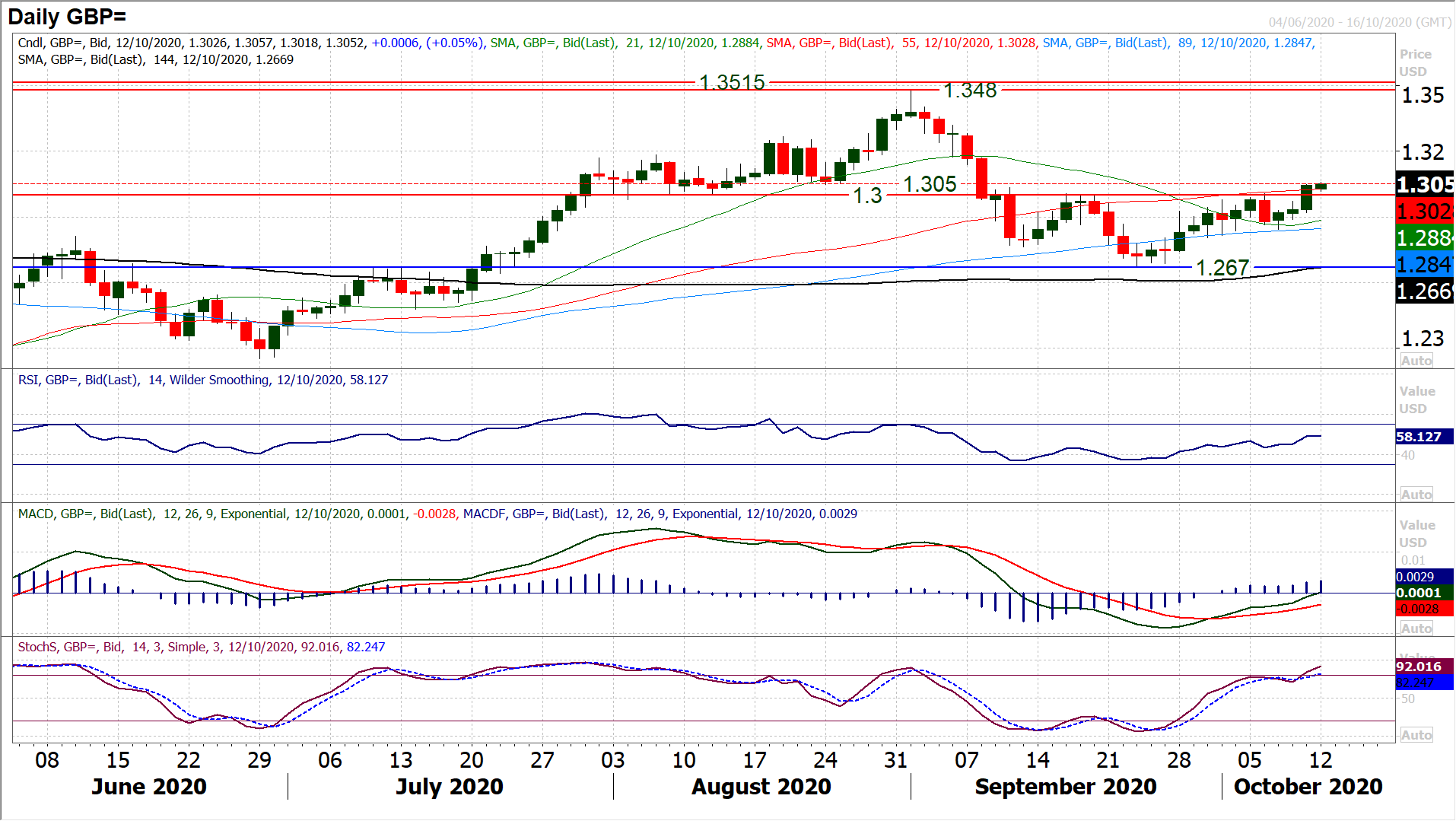
Task: Select the 1.348 level label
Action: (970, 91)
